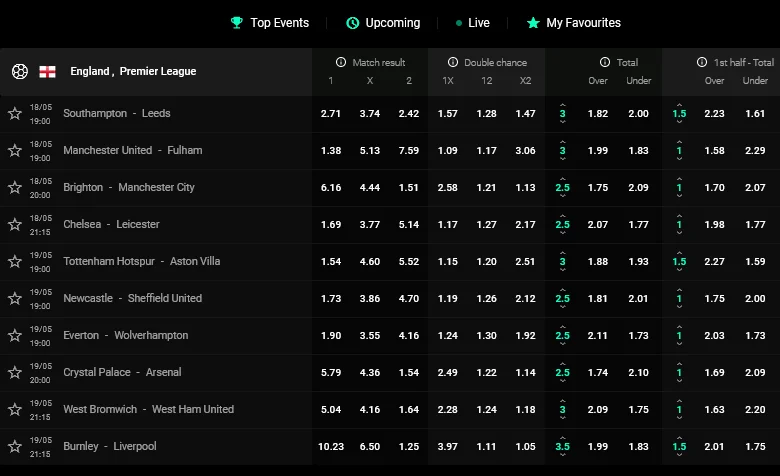The height and width of the screenshot is (476, 780).
Task: Mark Burnley - Liverpool as favourite with star
Action: pos(15,447)
